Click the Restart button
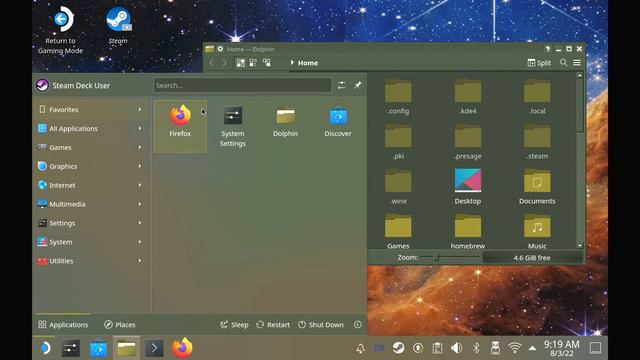 tap(273, 324)
